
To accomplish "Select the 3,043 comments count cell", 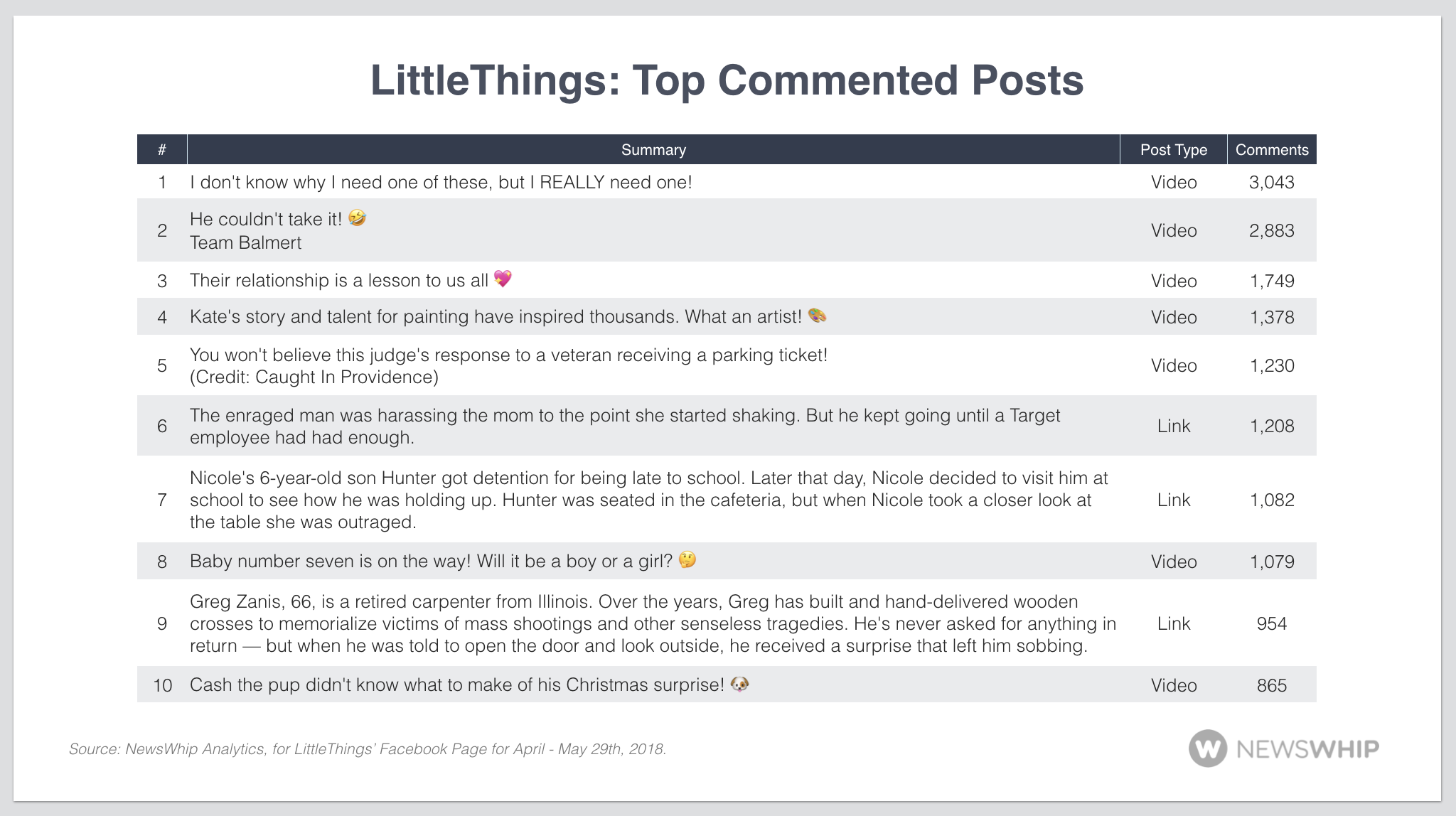I will (1271, 183).
